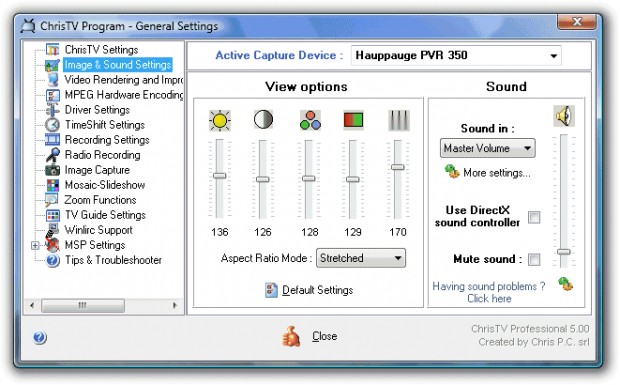Click the sharpness bars icon
Image resolution: width=620 pixels, height=385 pixels.
(399, 120)
